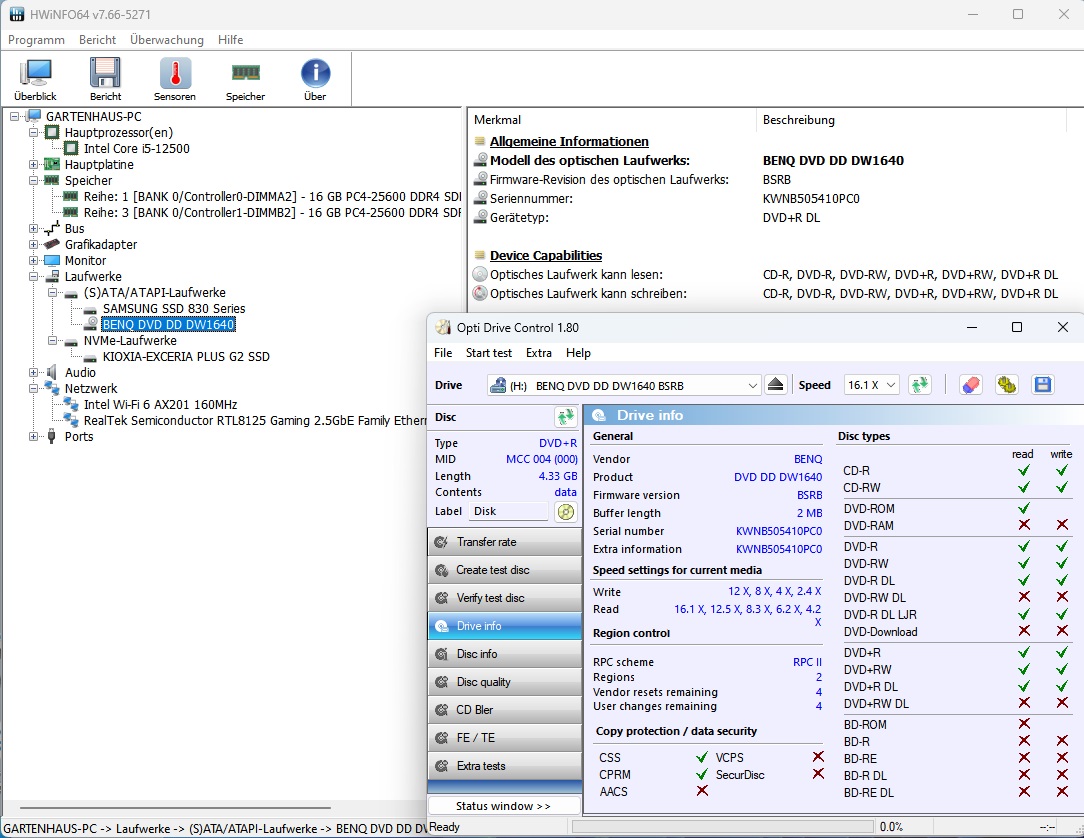Open File menu in Opti Drive Control
Screen dimensions: 1084x838
click(443, 353)
